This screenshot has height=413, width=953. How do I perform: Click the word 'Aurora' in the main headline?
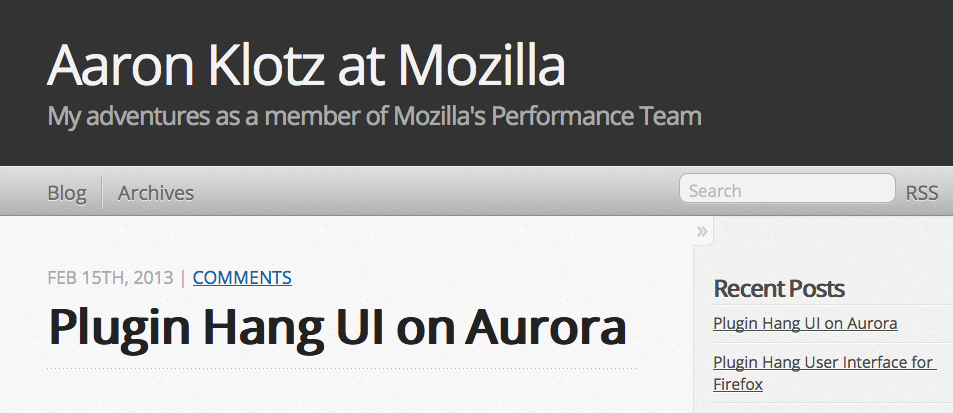pos(545,328)
